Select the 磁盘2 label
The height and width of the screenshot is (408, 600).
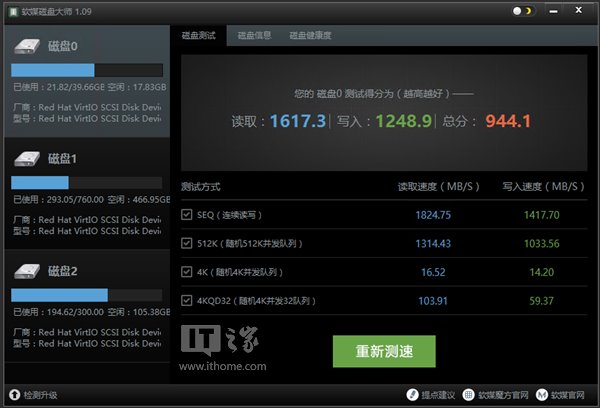[63, 271]
